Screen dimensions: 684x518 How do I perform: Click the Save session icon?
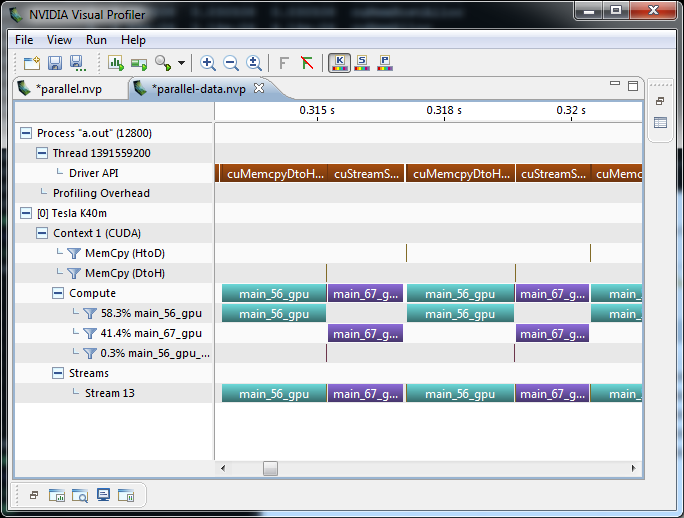tap(55, 63)
